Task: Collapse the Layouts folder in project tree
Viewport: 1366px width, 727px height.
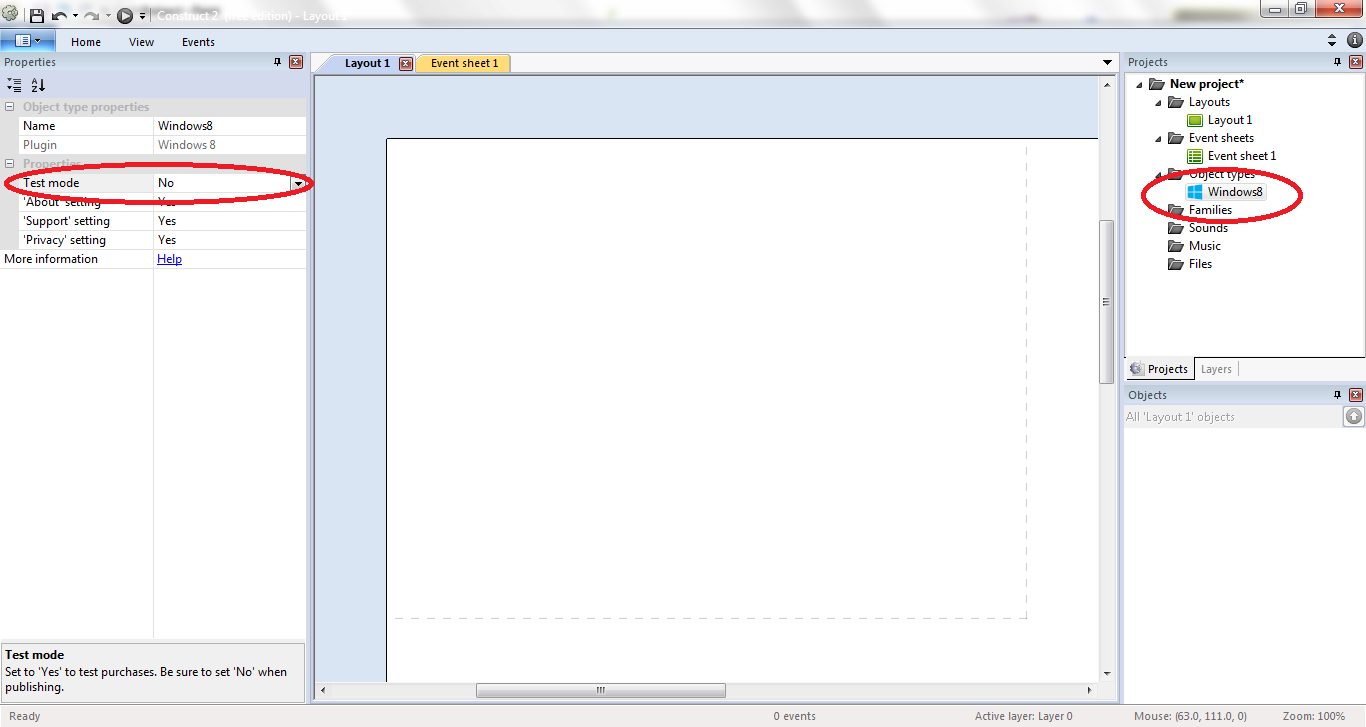Action: click(x=1159, y=102)
